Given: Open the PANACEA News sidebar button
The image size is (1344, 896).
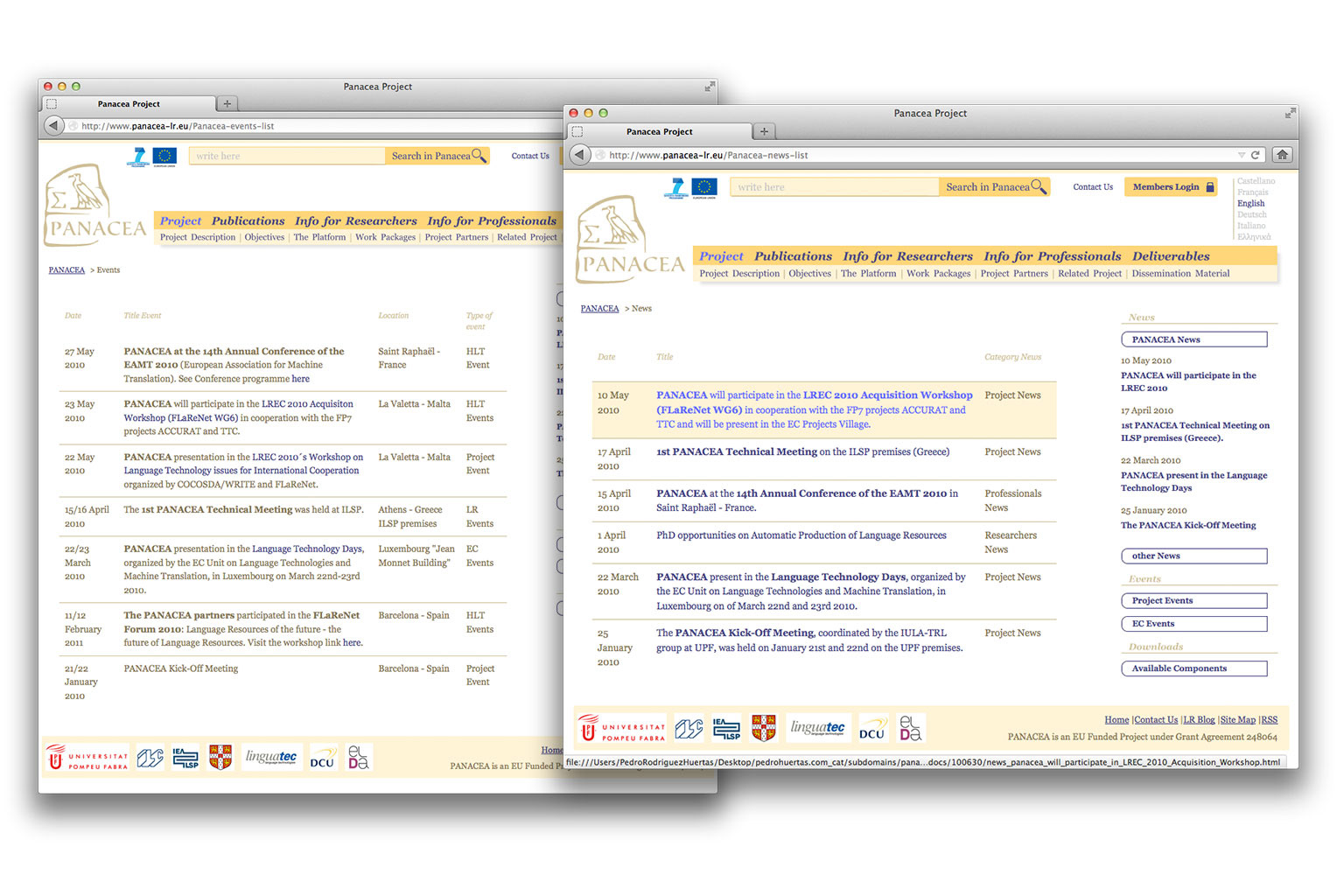Looking at the screenshot, I should (x=1193, y=339).
